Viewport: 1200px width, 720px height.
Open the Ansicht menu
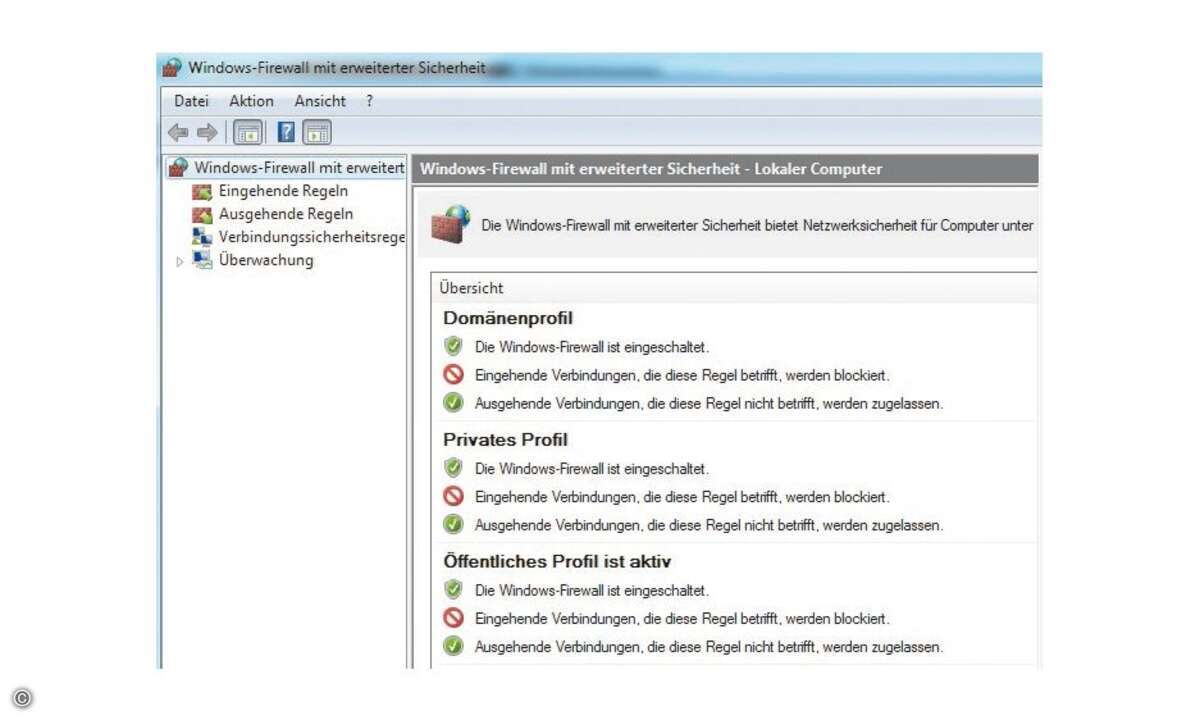pyautogui.click(x=320, y=101)
